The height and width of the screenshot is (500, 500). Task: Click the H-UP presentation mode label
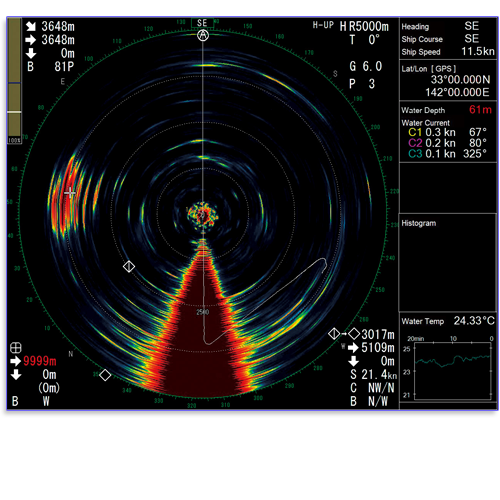coord(323,25)
